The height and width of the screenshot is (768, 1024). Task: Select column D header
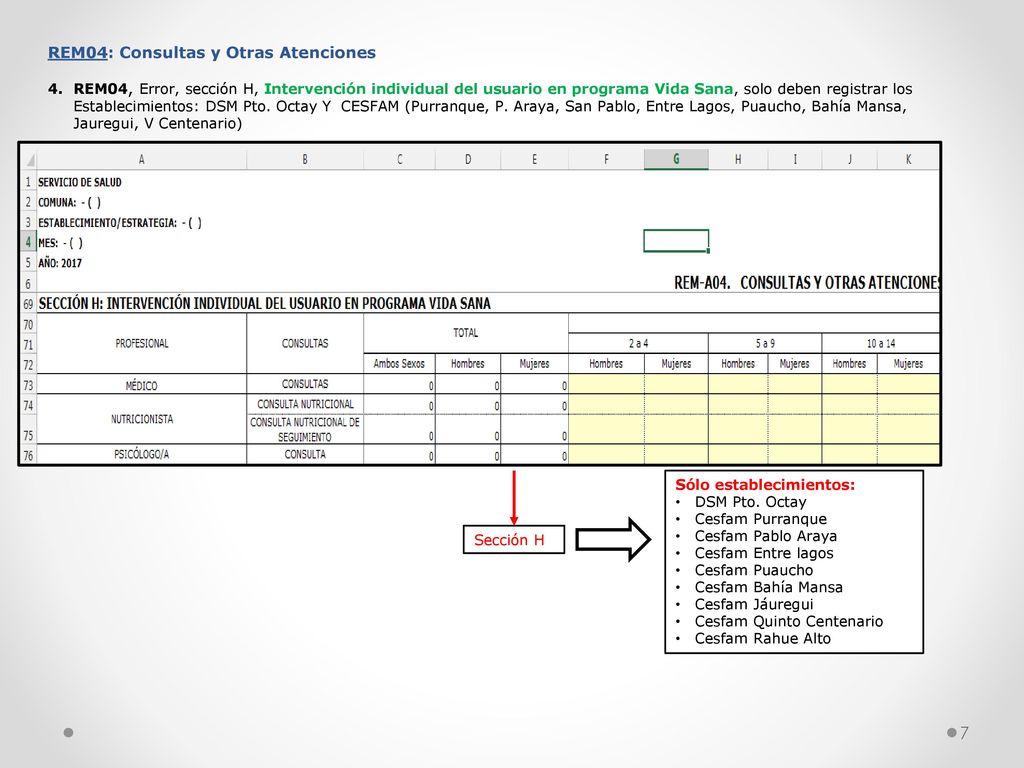coord(468,159)
